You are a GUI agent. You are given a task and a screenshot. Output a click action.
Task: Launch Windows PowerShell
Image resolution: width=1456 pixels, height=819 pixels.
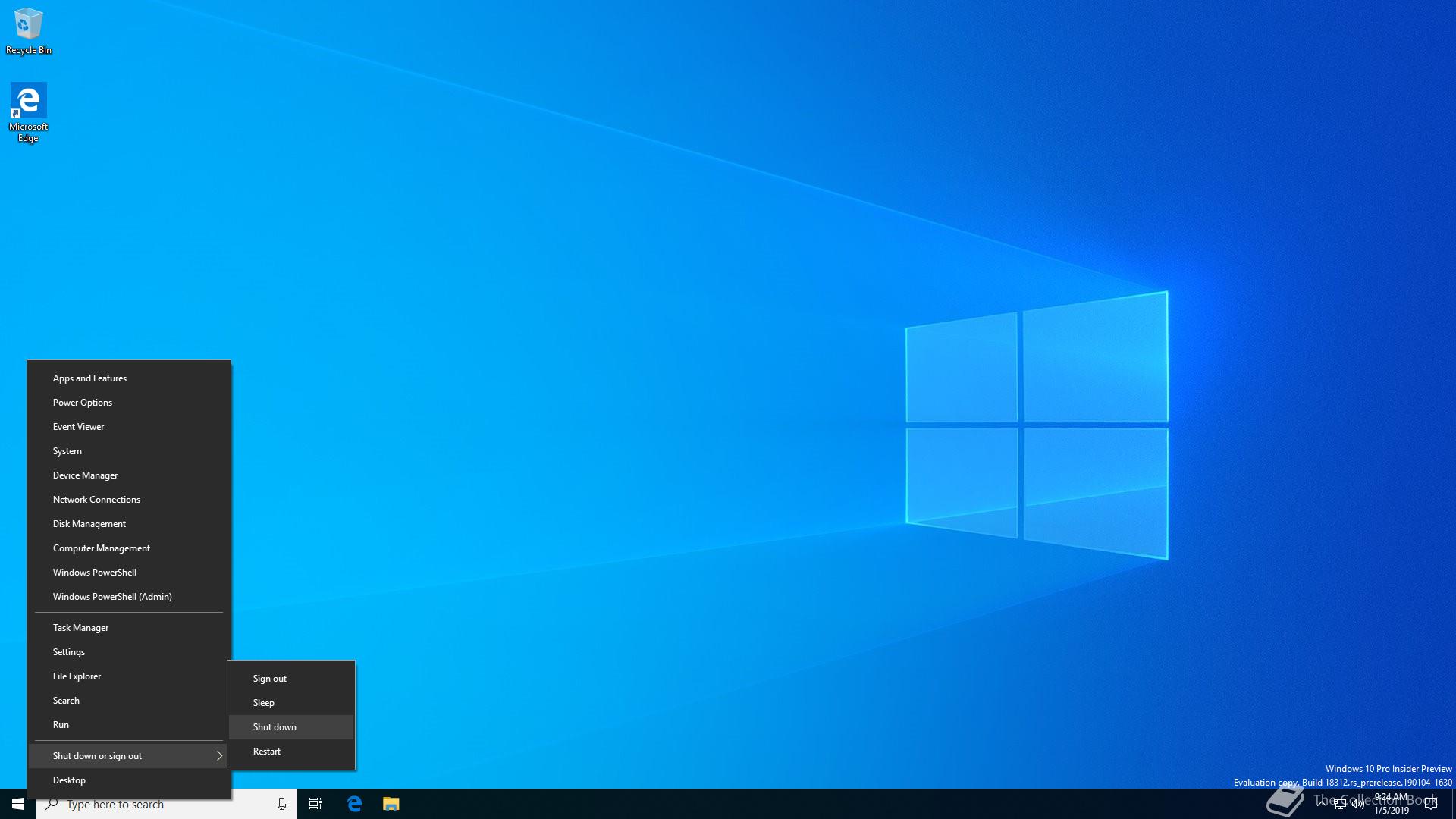[x=129, y=573]
